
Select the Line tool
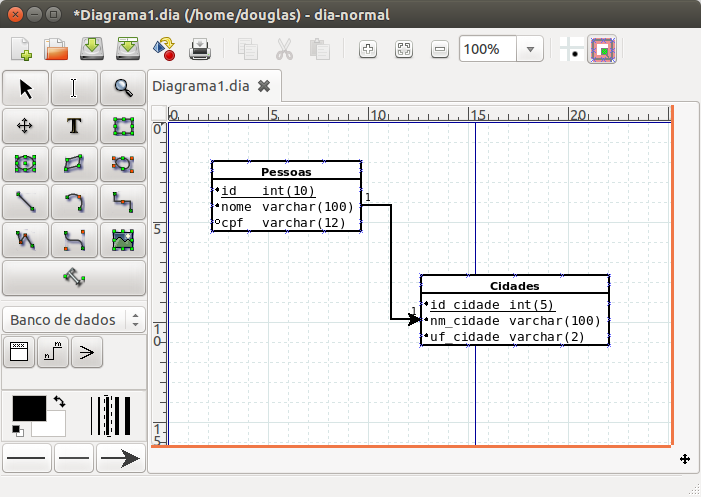(25, 201)
